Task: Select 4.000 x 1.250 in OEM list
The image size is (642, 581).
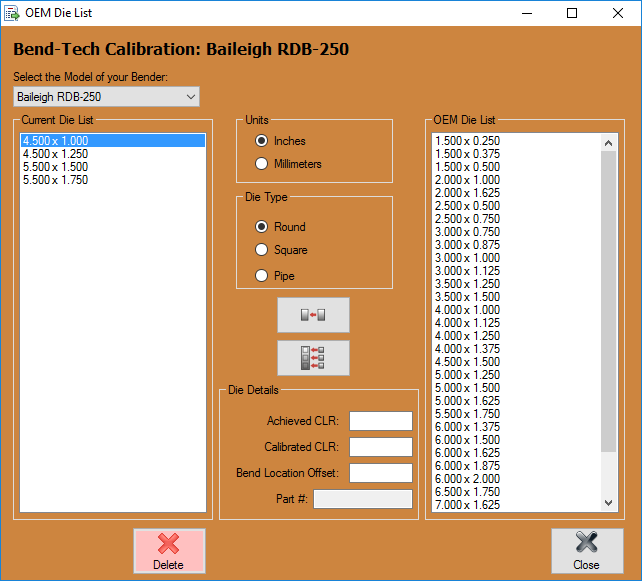Action: [517, 336]
